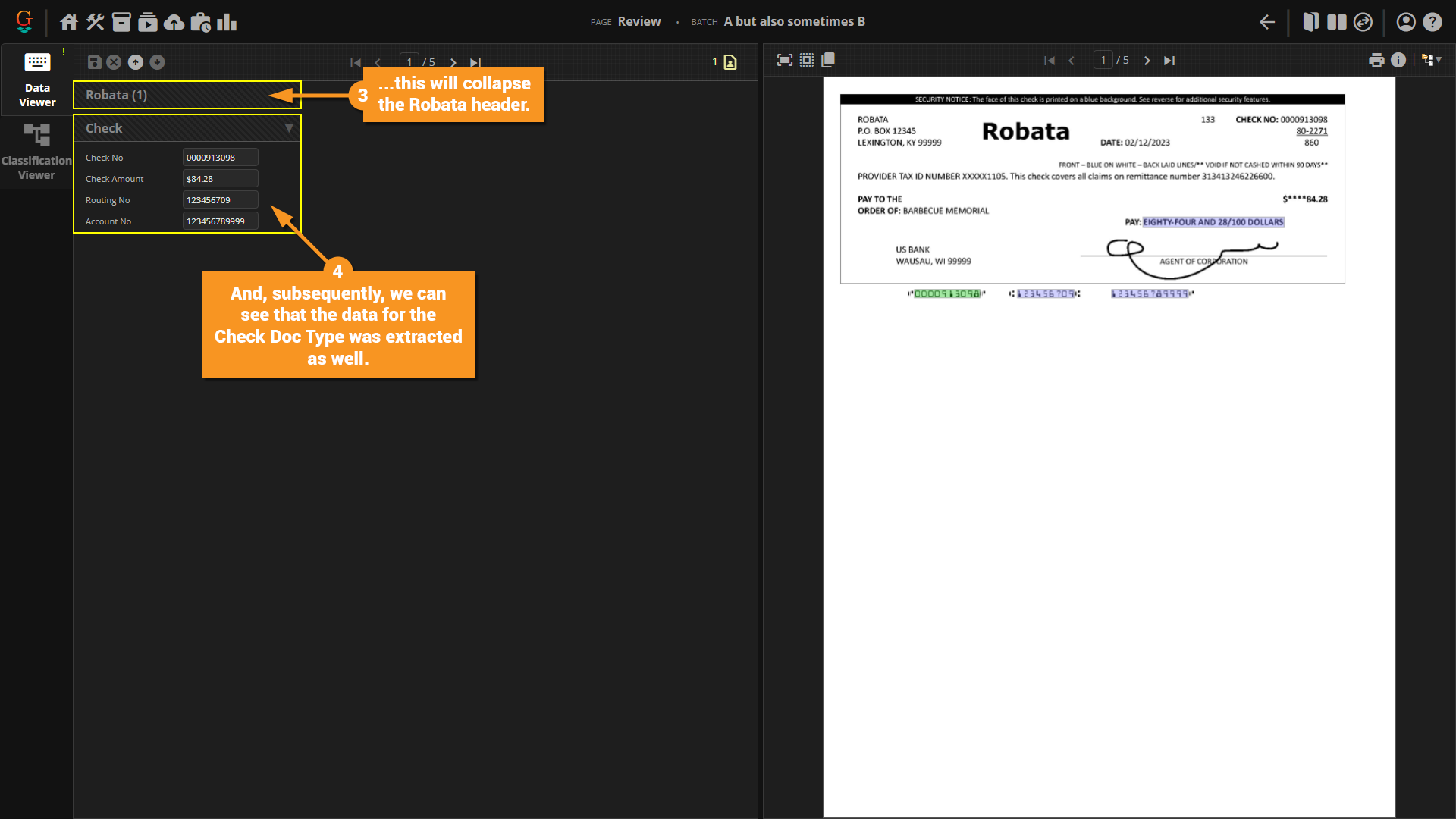Click the Check Amount input field
Viewport: 1456px width, 819px height.
pyautogui.click(x=220, y=179)
